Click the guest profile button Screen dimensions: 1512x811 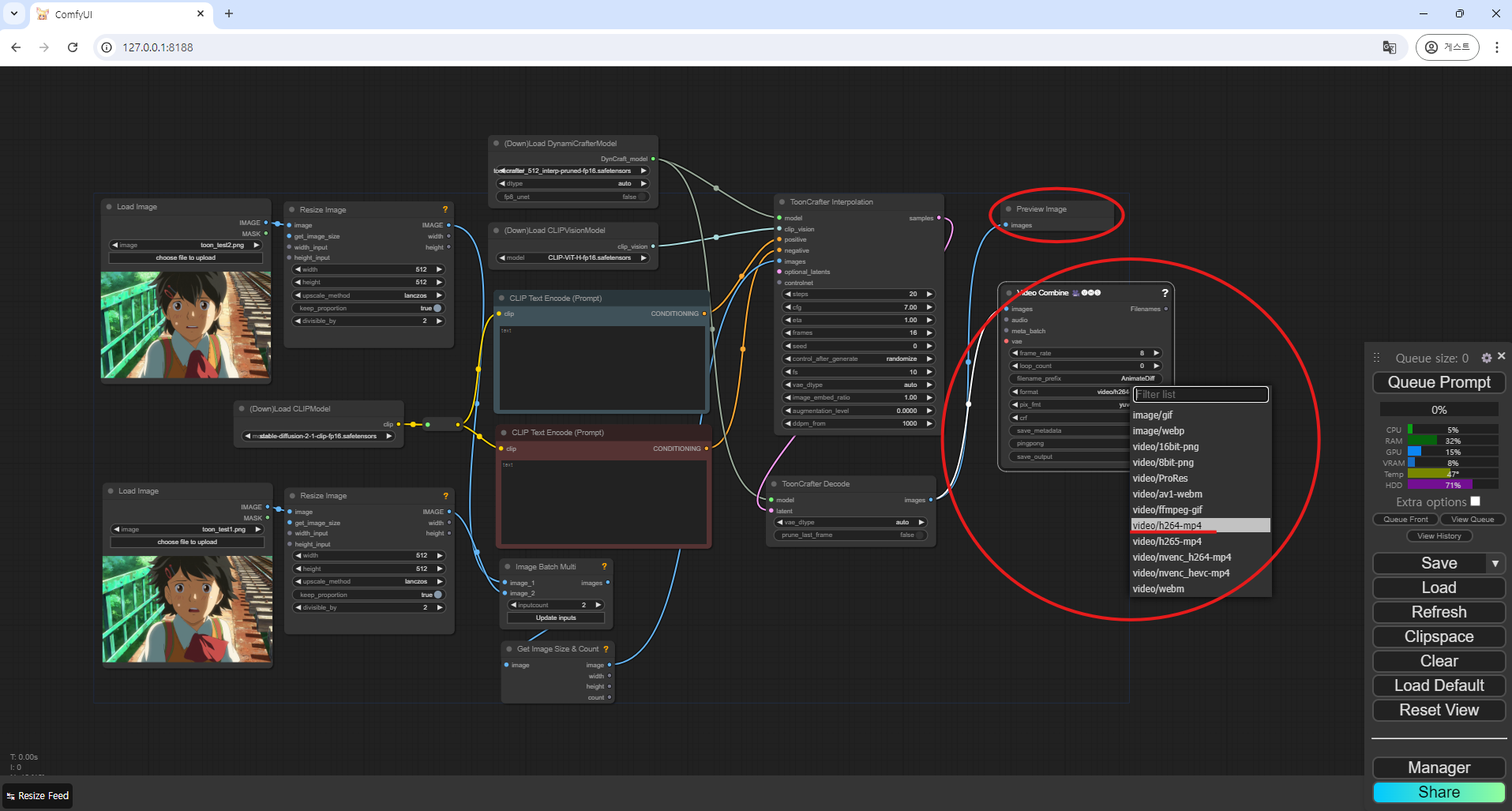click(1447, 47)
